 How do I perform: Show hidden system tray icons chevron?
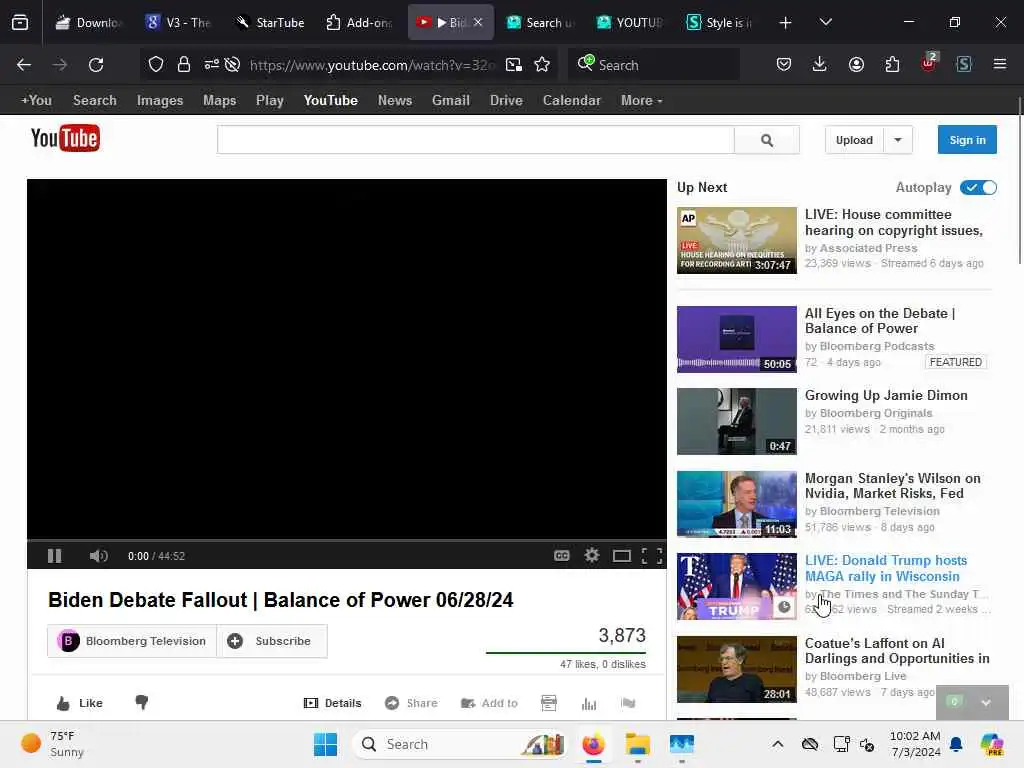pyautogui.click(x=778, y=744)
